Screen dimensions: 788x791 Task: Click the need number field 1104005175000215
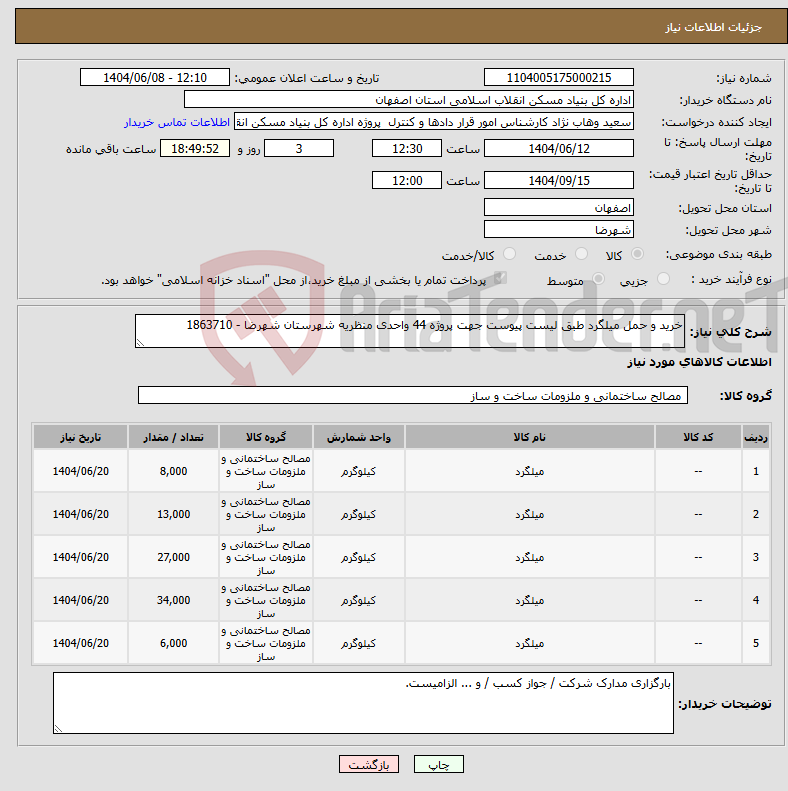click(x=558, y=78)
